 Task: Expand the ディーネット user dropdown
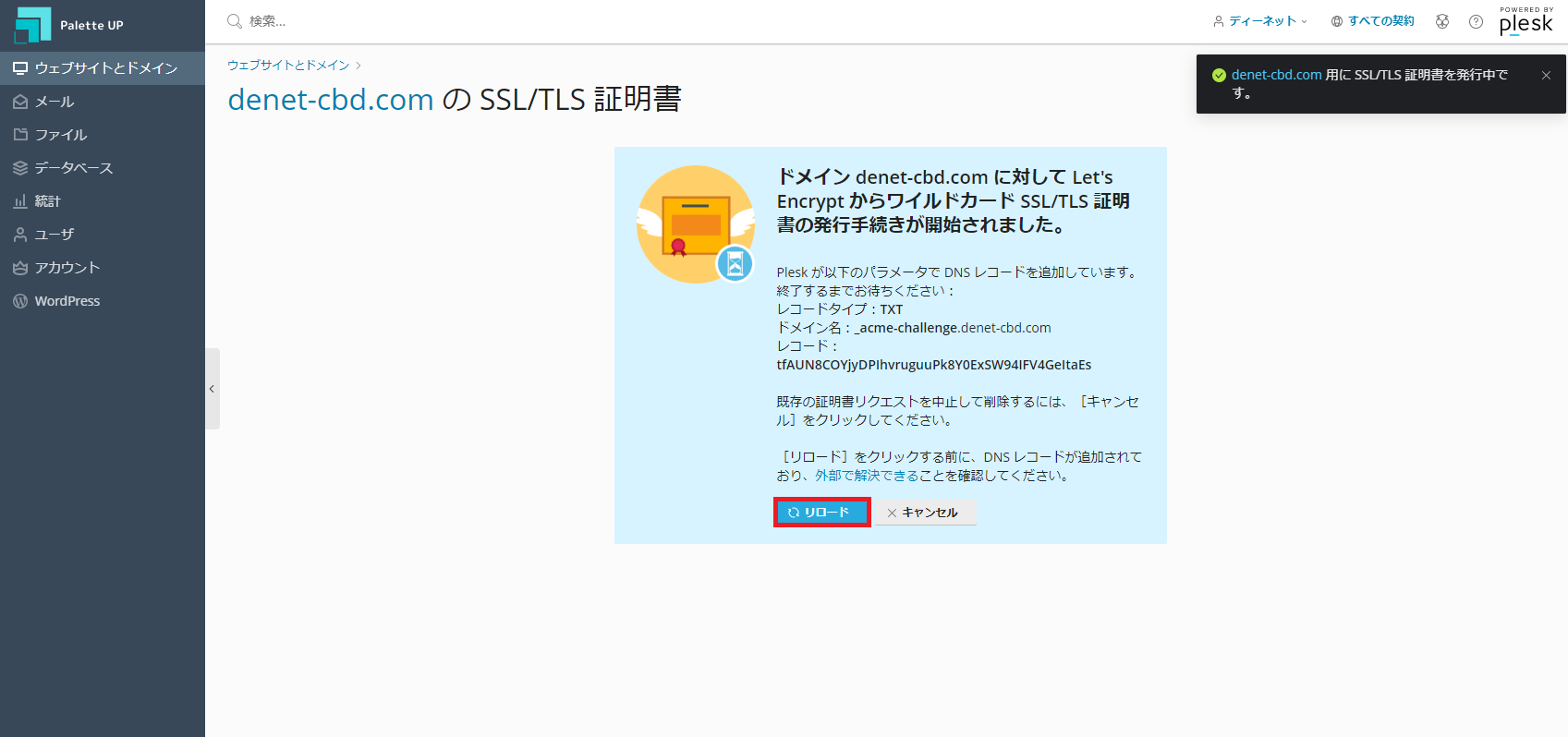(x=1260, y=21)
